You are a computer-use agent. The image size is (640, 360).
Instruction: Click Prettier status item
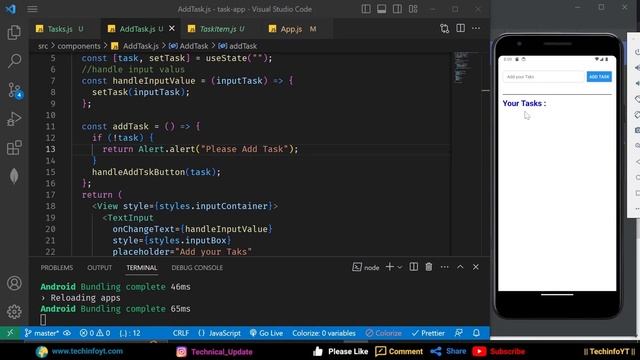(428, 333)
